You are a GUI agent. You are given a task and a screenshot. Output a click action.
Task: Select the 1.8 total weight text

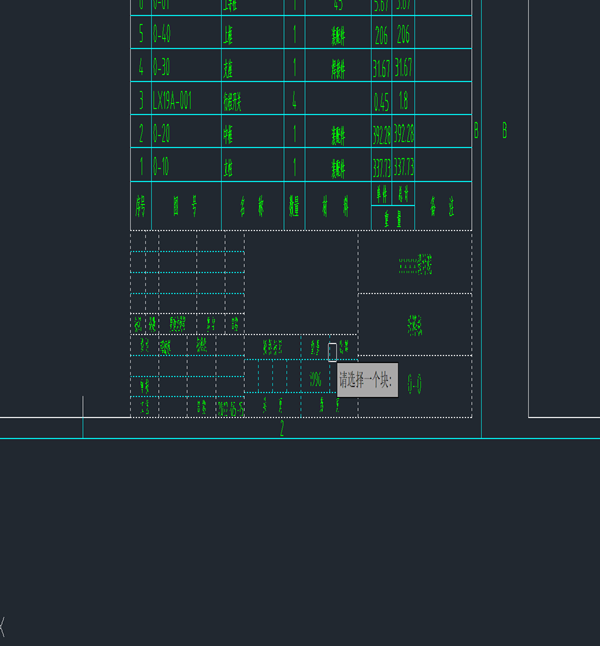tap(403, 101)
